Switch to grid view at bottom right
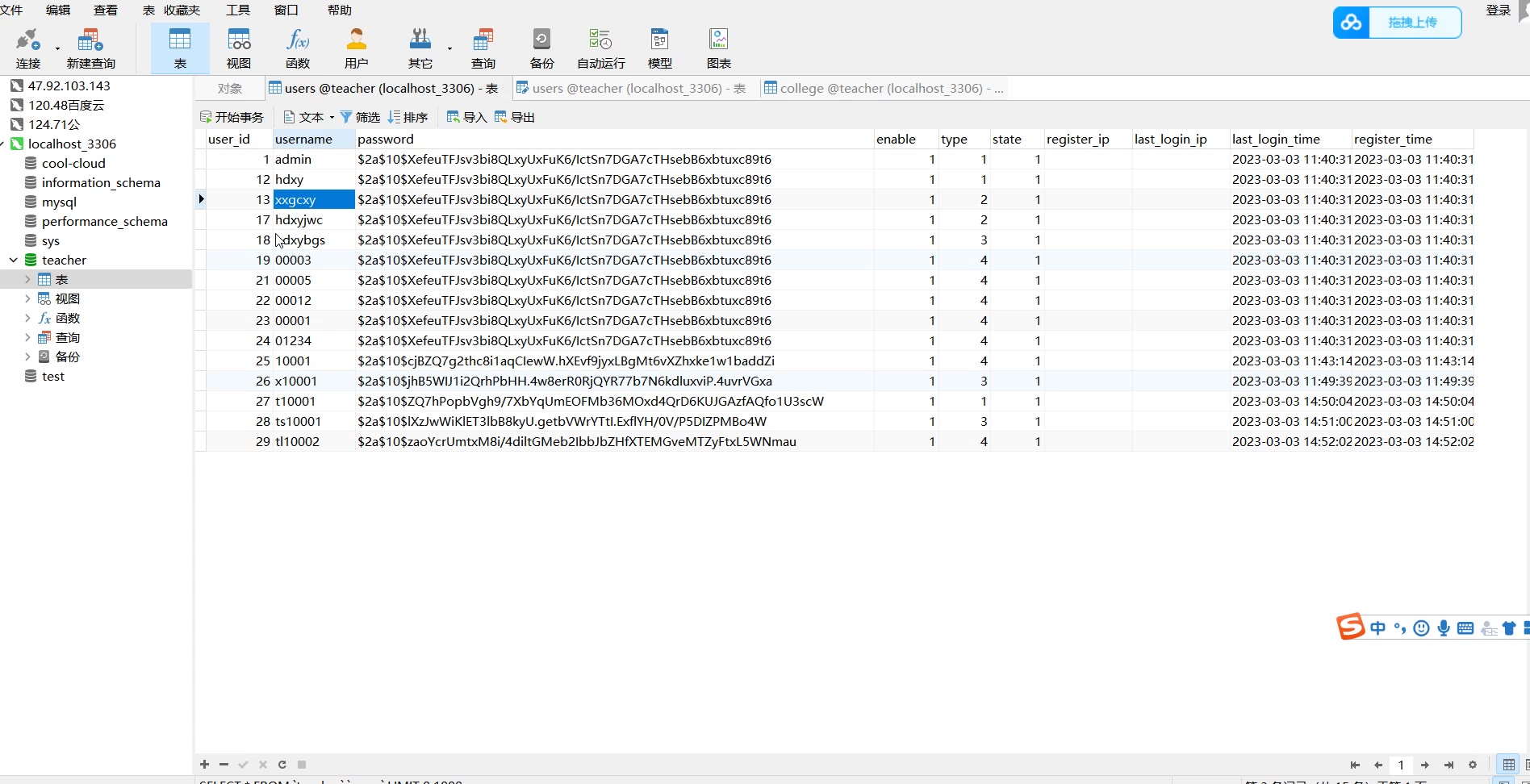 click(1508, 765)
